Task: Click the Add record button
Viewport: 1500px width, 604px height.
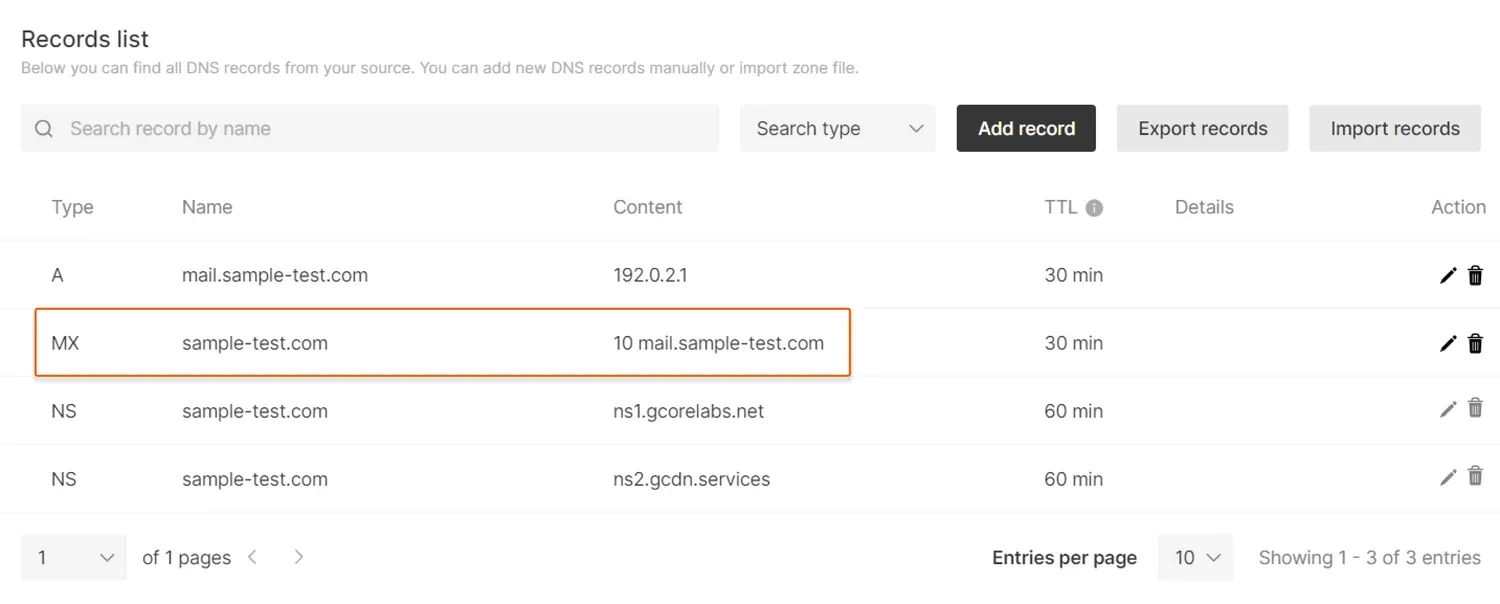Action: point(1025,128)
